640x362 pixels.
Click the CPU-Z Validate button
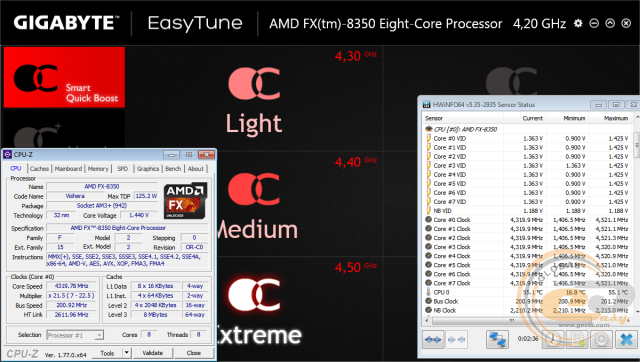point(153,353)
